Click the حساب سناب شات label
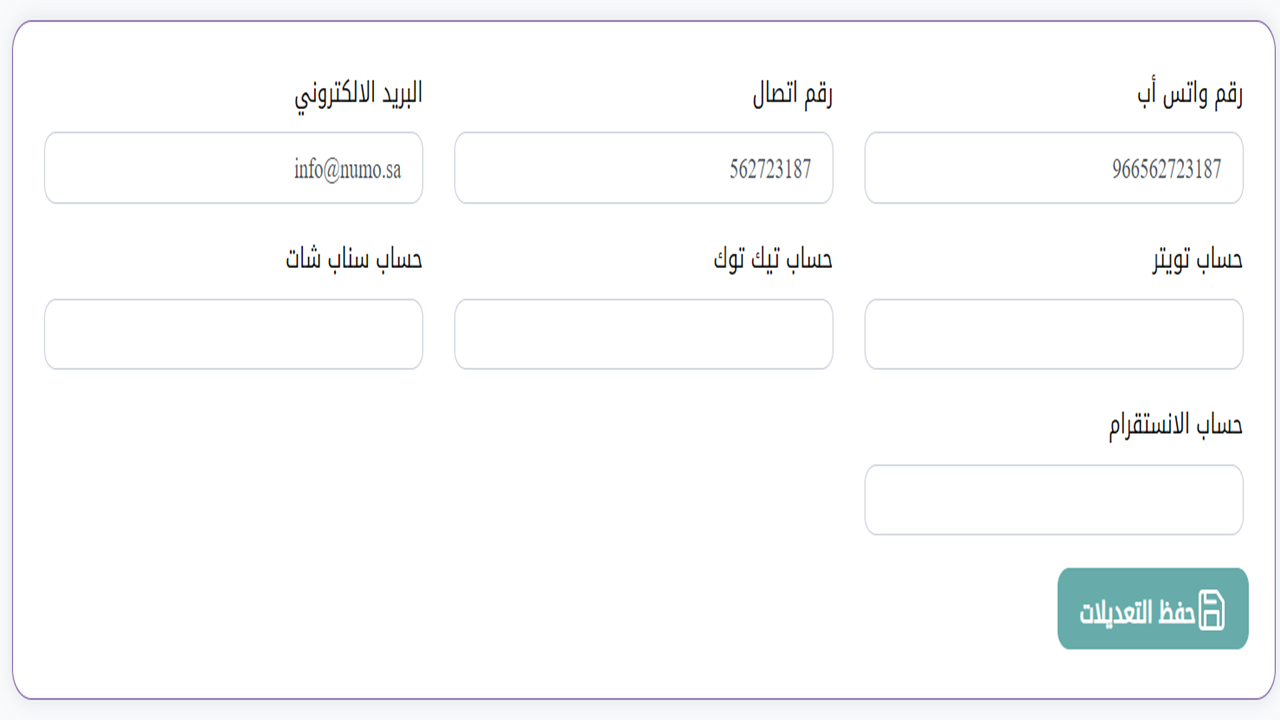 (354, 260)
